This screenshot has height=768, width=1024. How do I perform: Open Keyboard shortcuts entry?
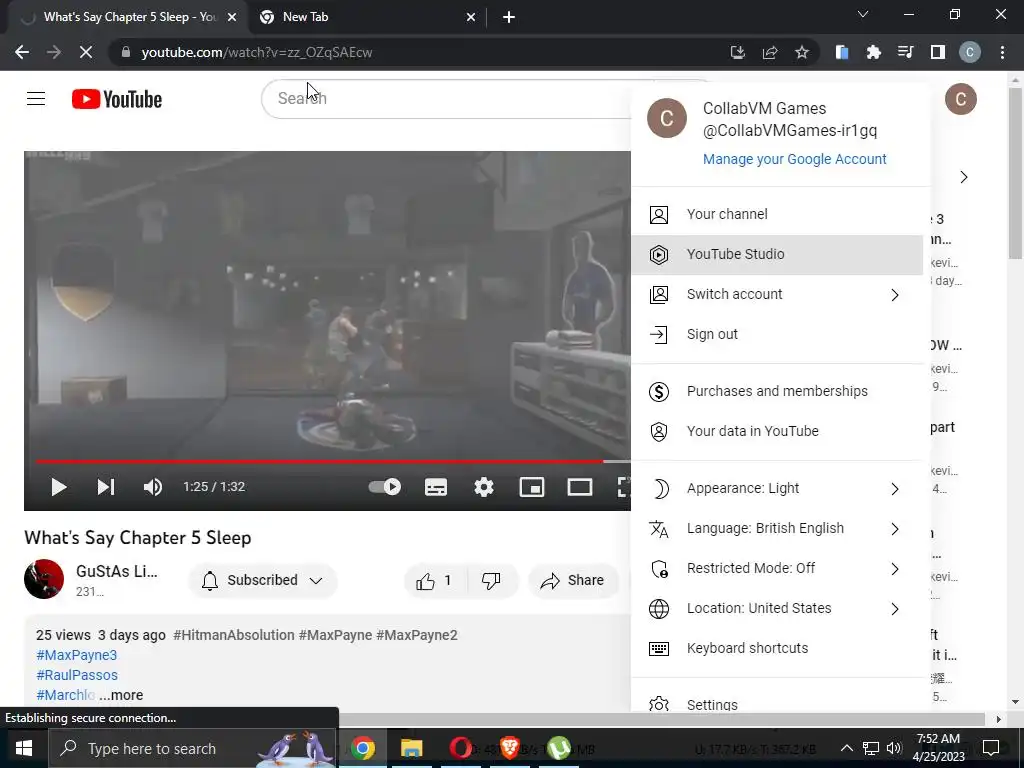pyautogui.click(x=777, y=648)
